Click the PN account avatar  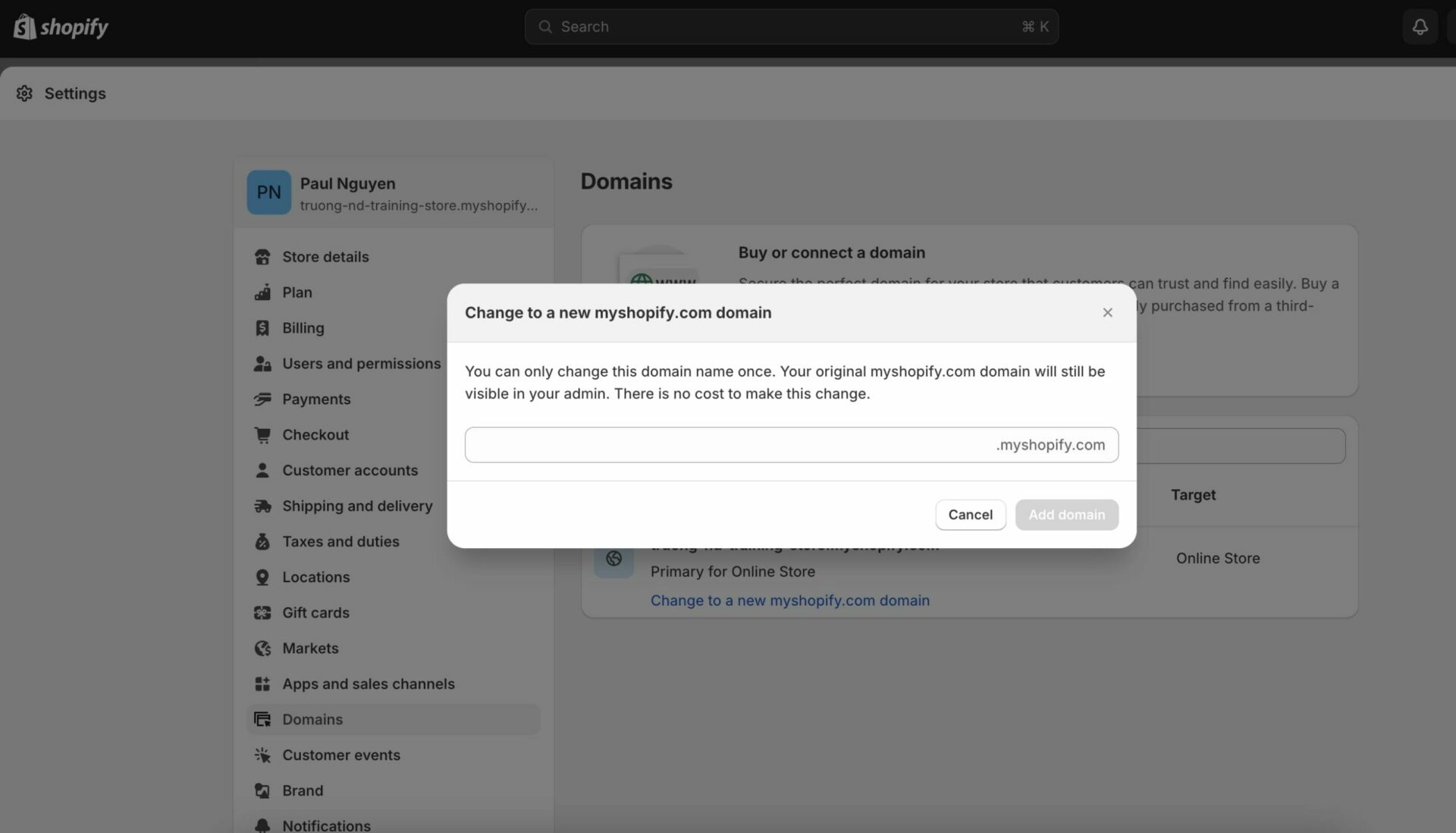click(x=268, y=193)
